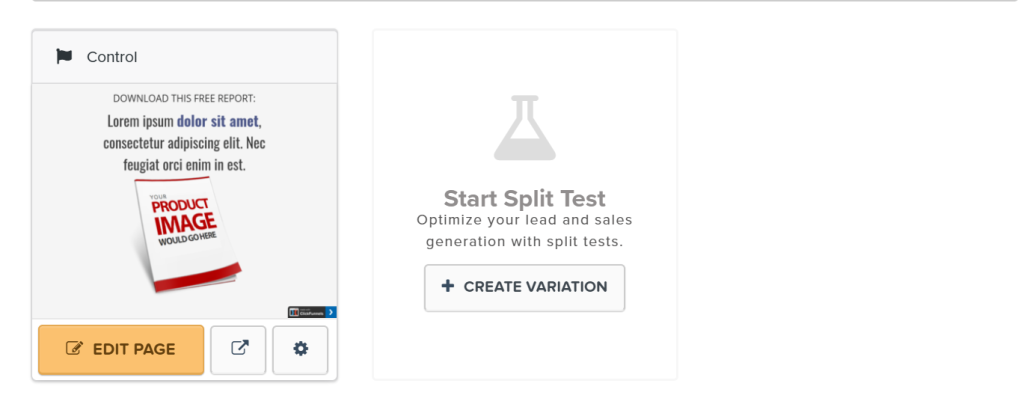
Task: Click 'consectetur adipiscing elit' line in the preview
Action: [184, 143]
